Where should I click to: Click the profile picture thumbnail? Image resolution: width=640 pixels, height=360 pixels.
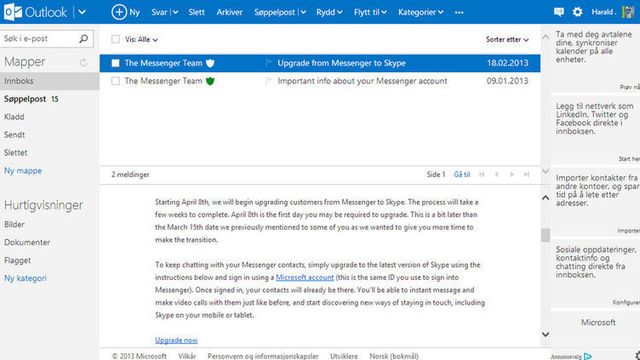click(x=628, y=12)
